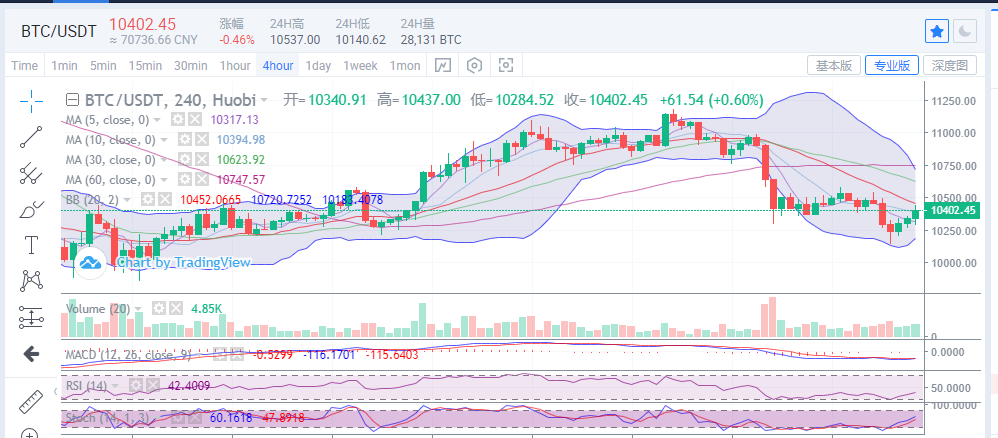Toggle night mode moon button

(965, 31)
